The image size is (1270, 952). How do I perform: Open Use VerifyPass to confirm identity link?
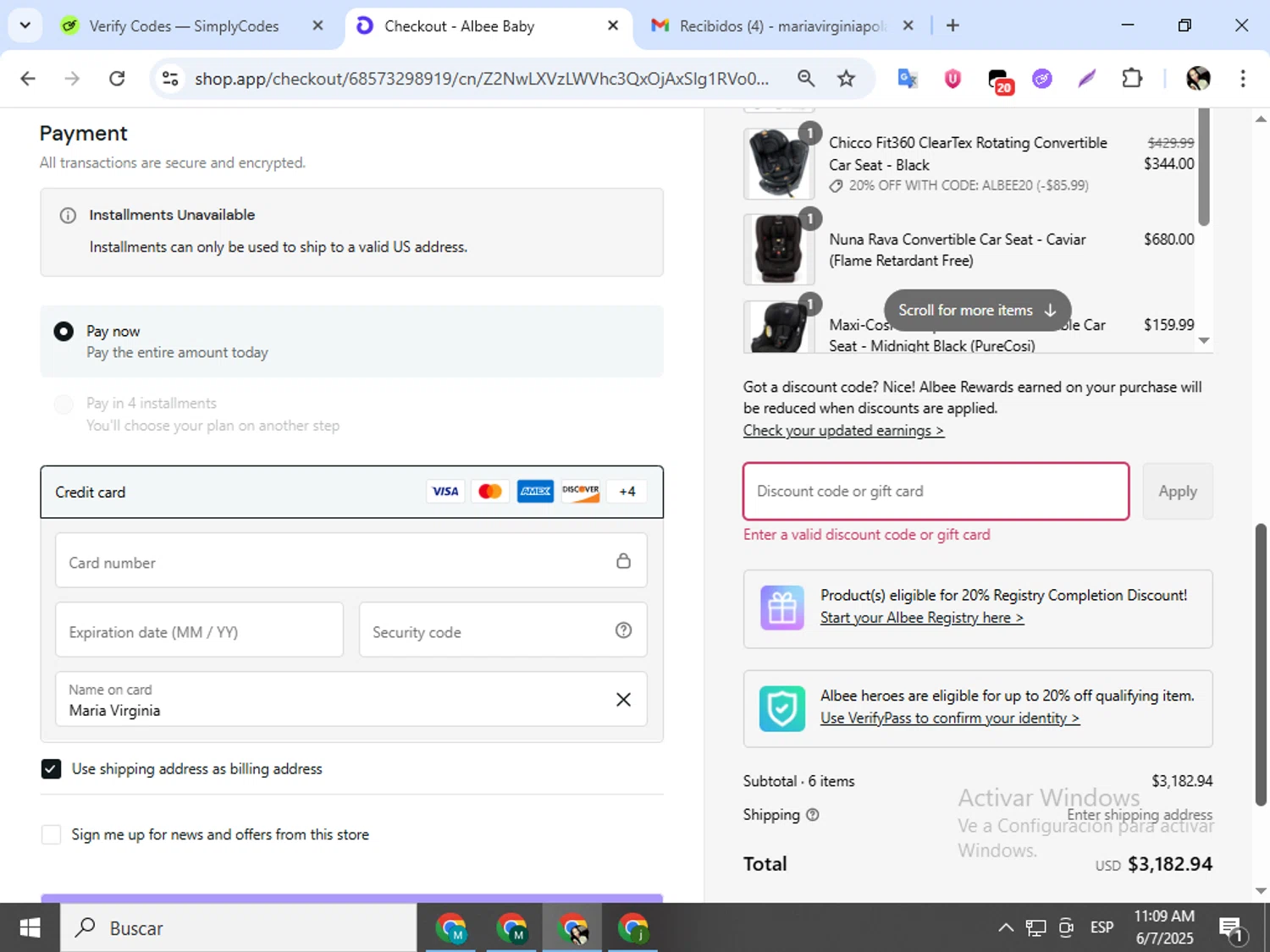pyautogui.click(x=950, y=718)
